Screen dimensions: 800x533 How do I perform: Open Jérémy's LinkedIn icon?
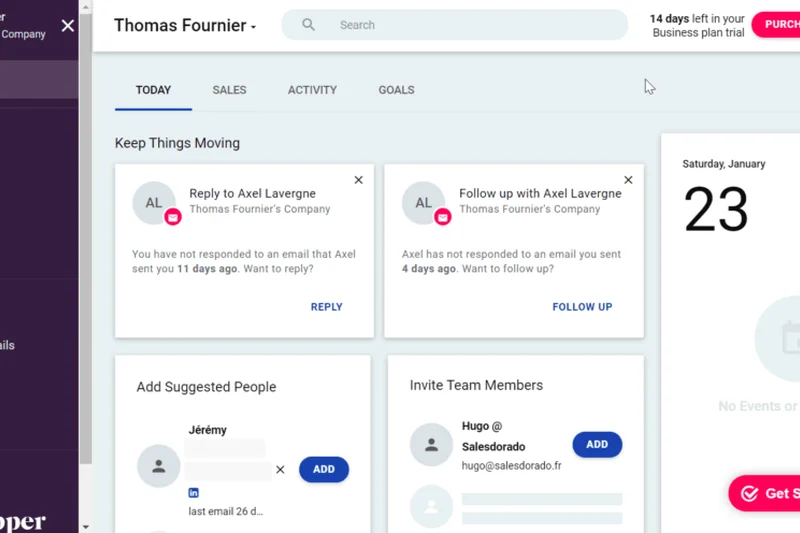194,493
